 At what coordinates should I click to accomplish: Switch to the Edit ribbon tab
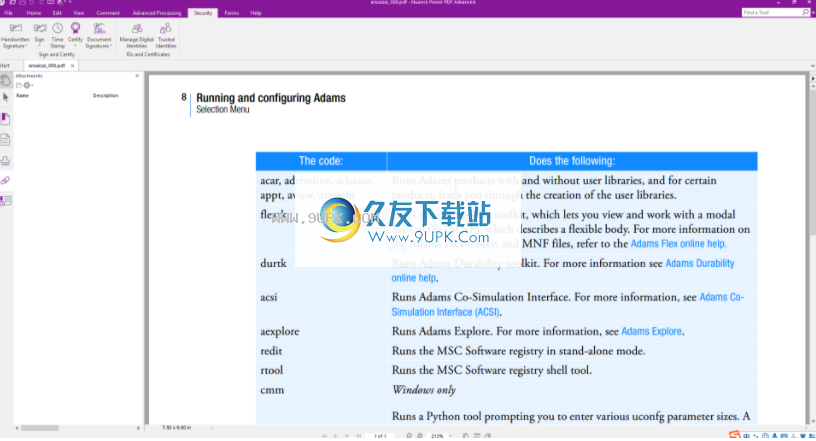[x=57, y=13]
